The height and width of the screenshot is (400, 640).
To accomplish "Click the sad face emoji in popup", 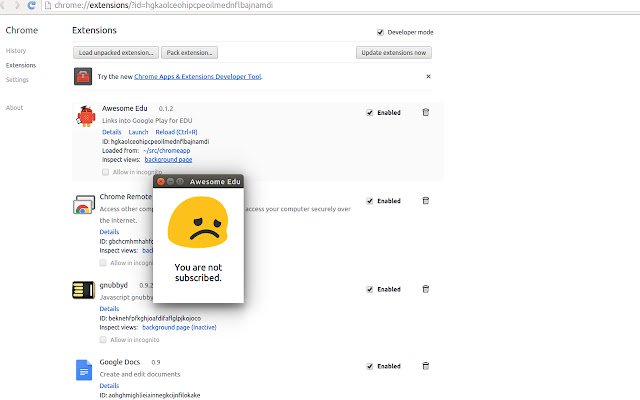I will 198,222.
